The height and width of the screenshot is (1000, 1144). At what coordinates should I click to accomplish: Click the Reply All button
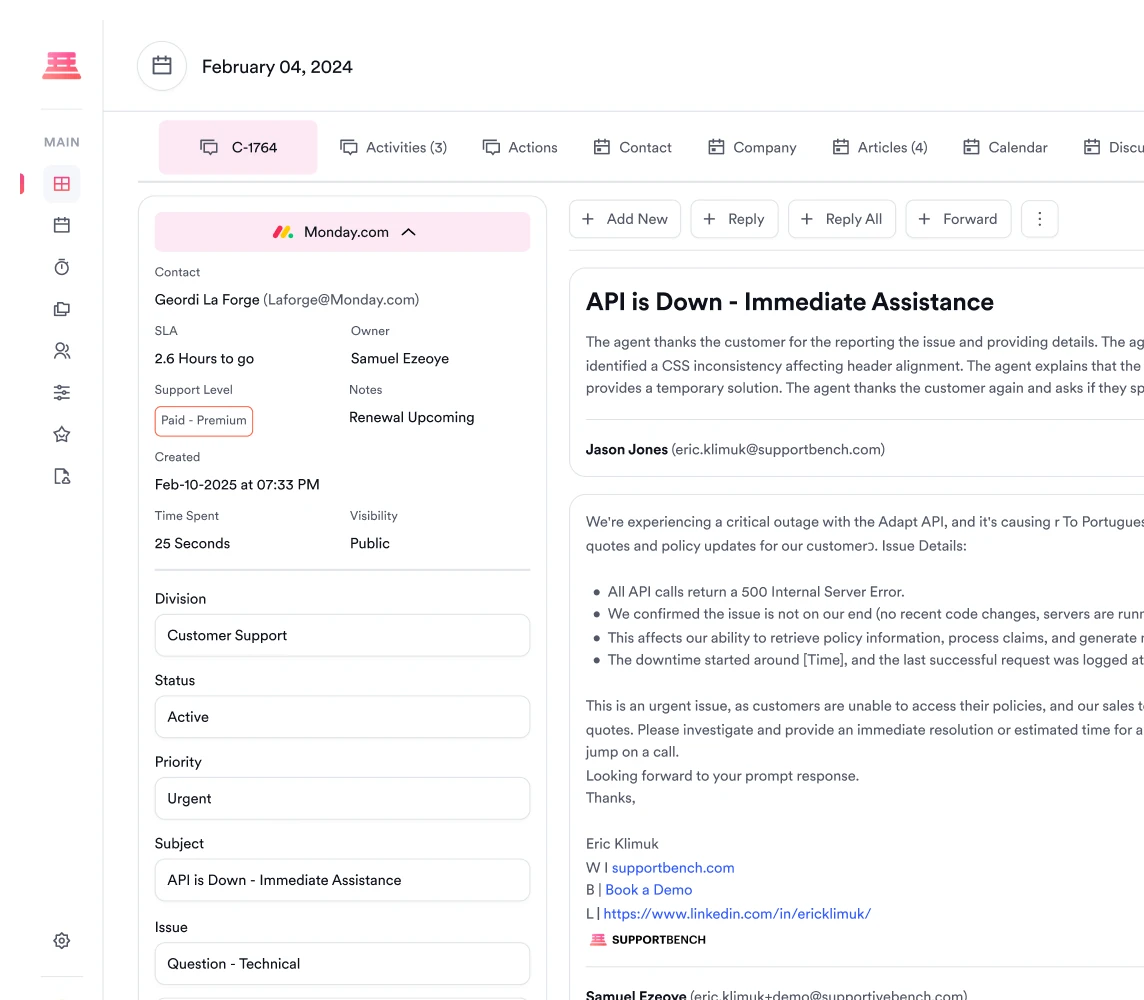click(x=841, y=219)
